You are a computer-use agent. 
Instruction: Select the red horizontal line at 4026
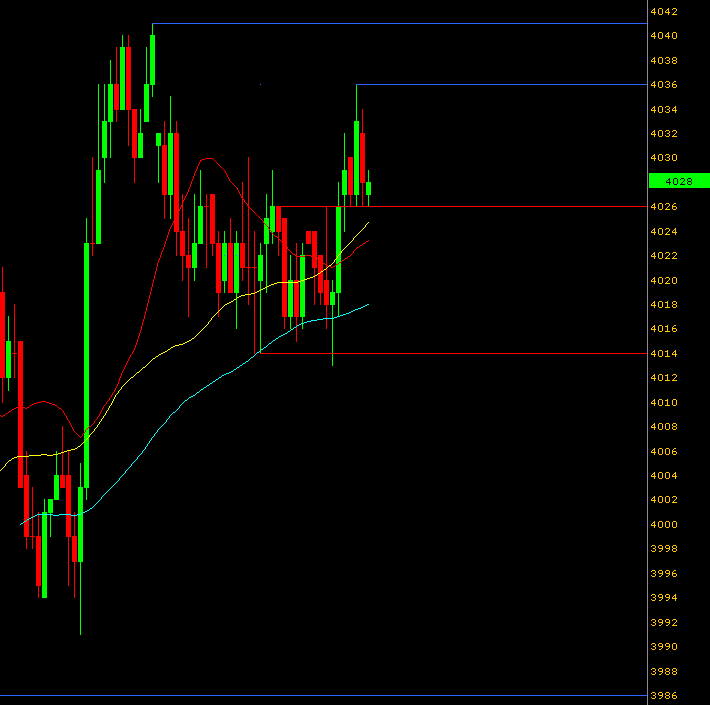click(x=462, y=206)
